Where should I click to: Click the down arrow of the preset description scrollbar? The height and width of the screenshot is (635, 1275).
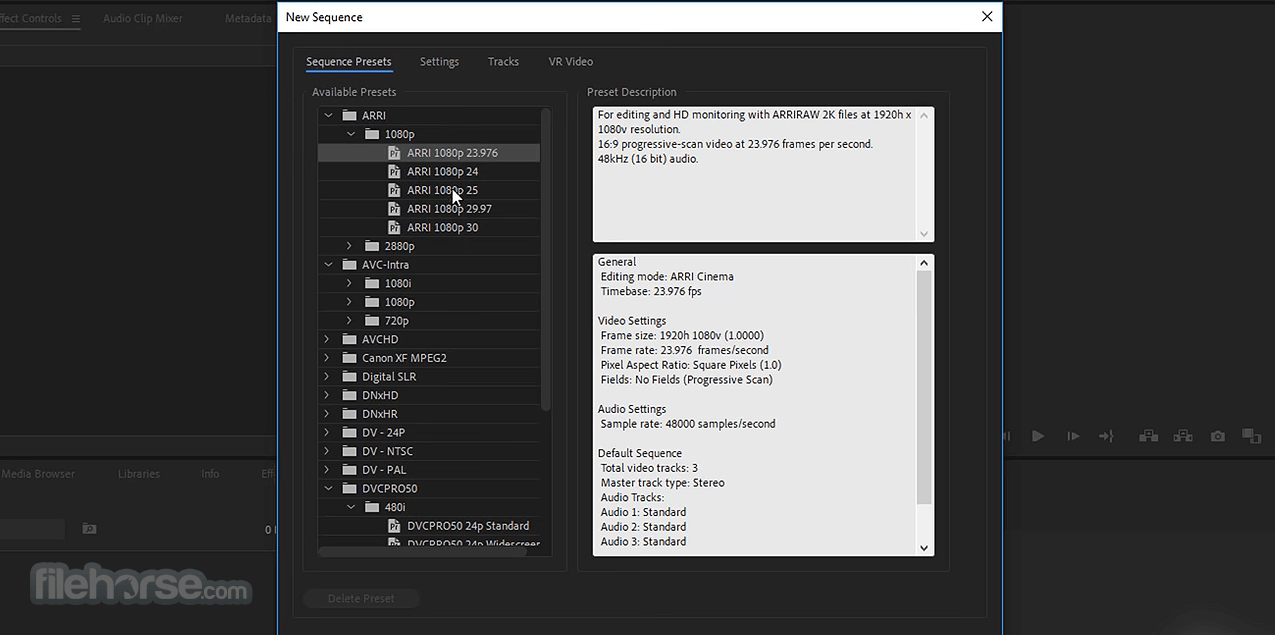point(924,233)
